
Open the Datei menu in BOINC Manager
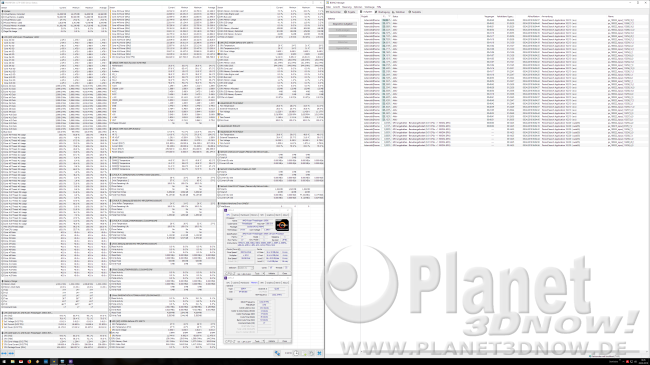pos(328,7)
